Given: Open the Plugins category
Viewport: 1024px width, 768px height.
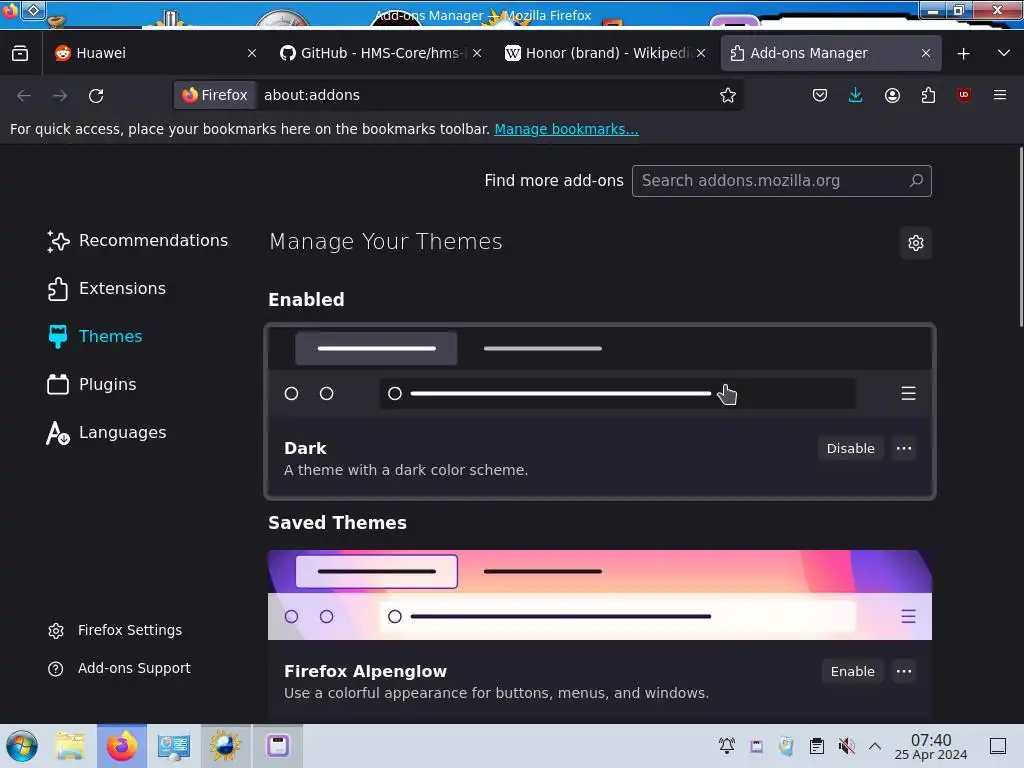Looking at the screenshot, I should pyautogui.click(x=92, y=385).
